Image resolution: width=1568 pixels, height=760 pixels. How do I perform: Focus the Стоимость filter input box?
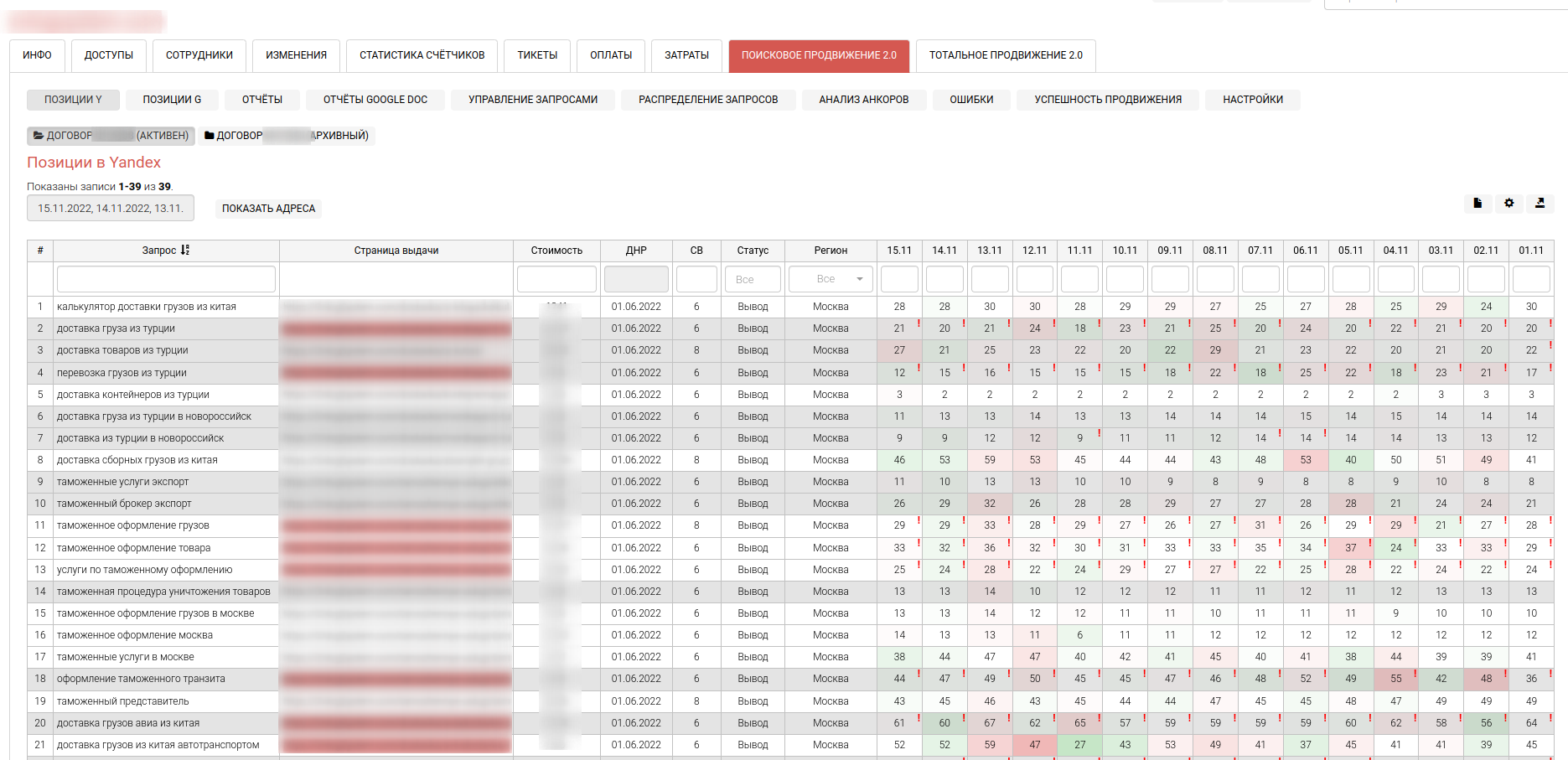tap(556, 279)
